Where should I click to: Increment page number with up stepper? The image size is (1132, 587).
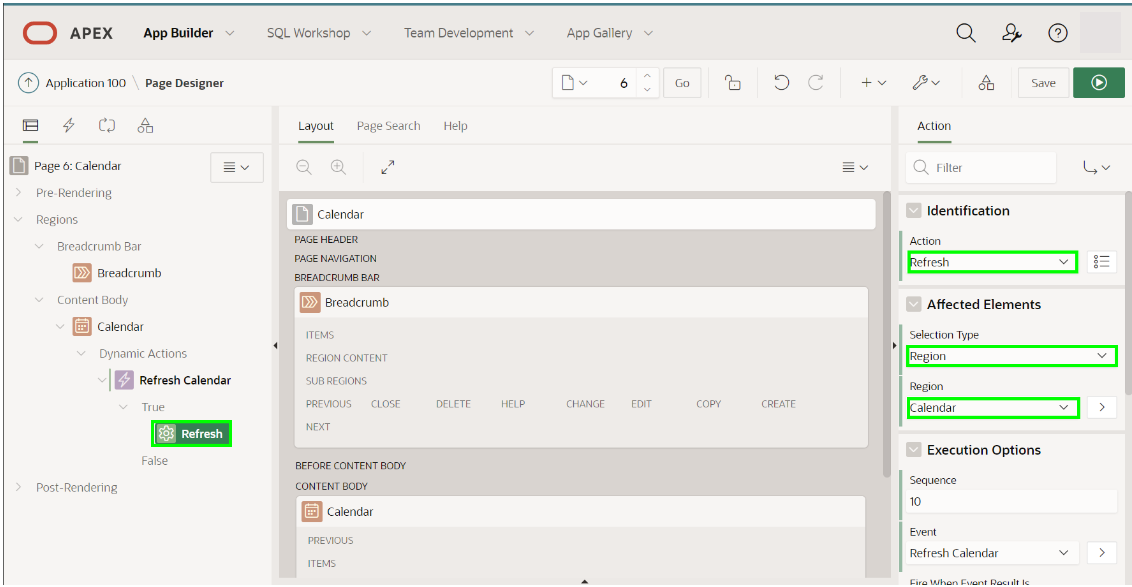(x=647, y=76)
